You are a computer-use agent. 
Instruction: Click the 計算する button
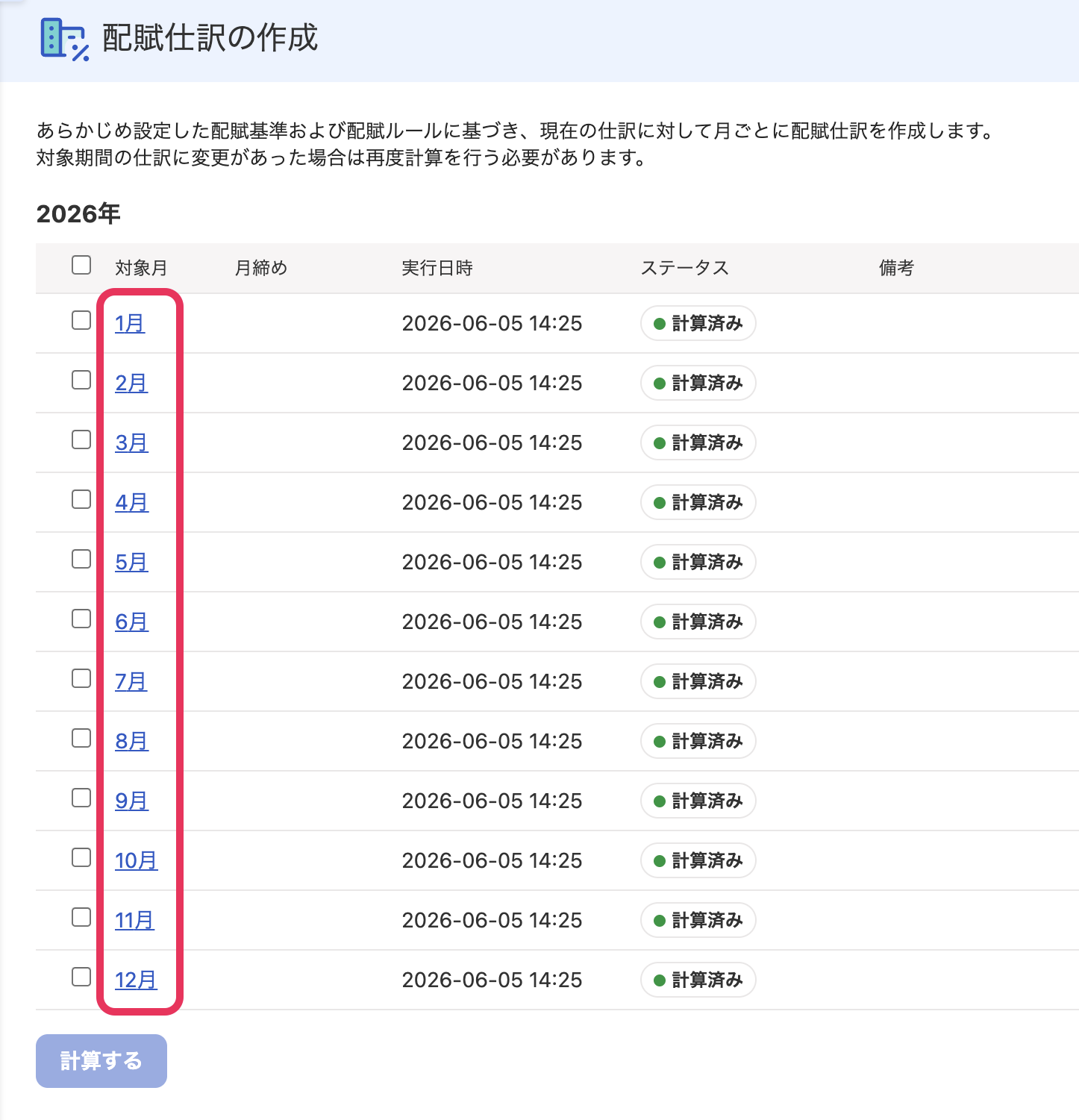click(101, 1060)
